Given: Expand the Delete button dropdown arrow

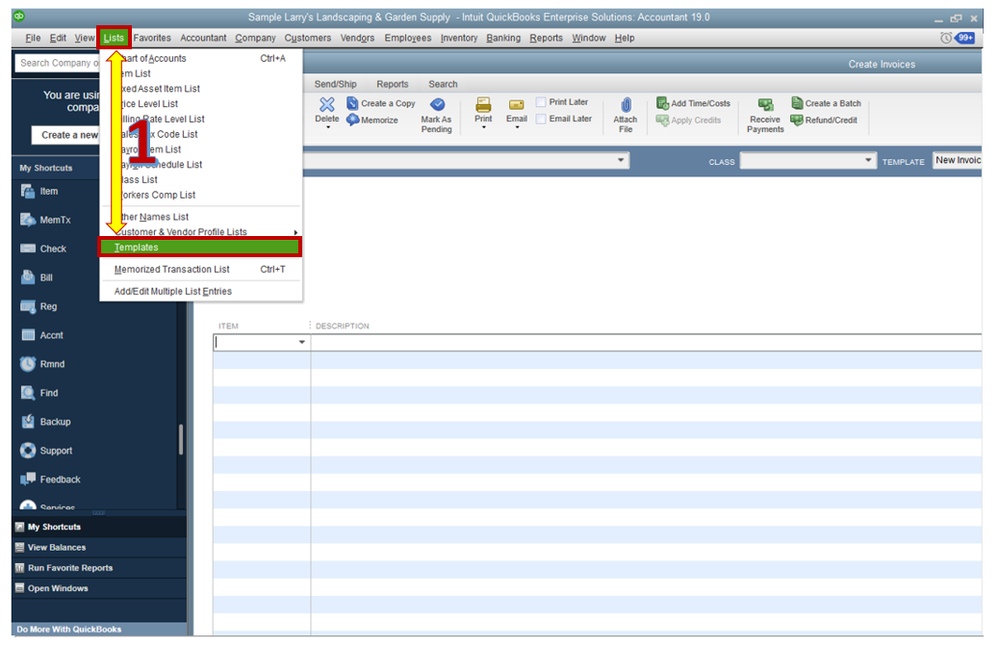Looking at the screenshot, I should pos(327,128).
